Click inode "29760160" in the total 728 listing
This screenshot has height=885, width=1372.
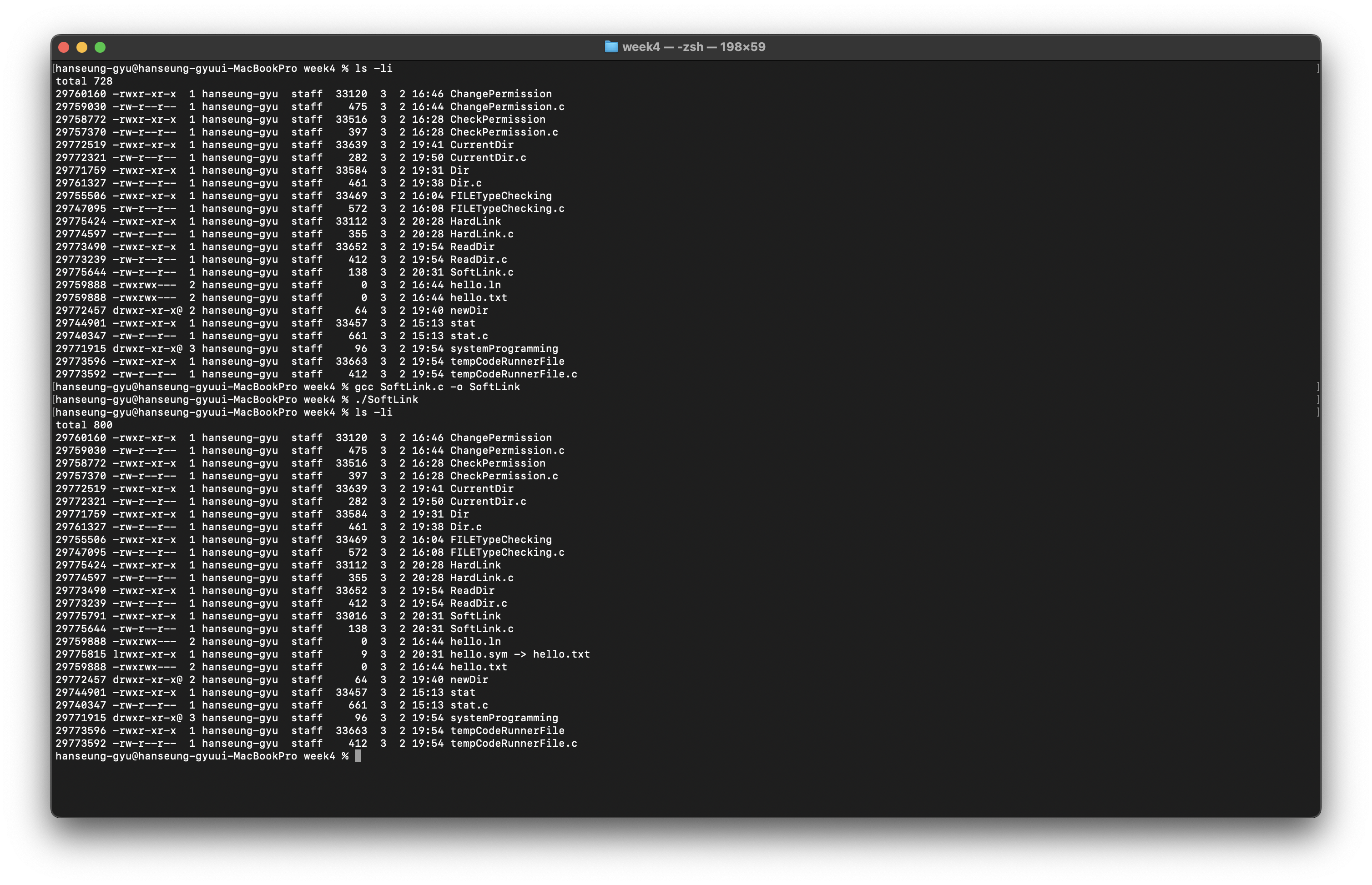click(81, 94)
